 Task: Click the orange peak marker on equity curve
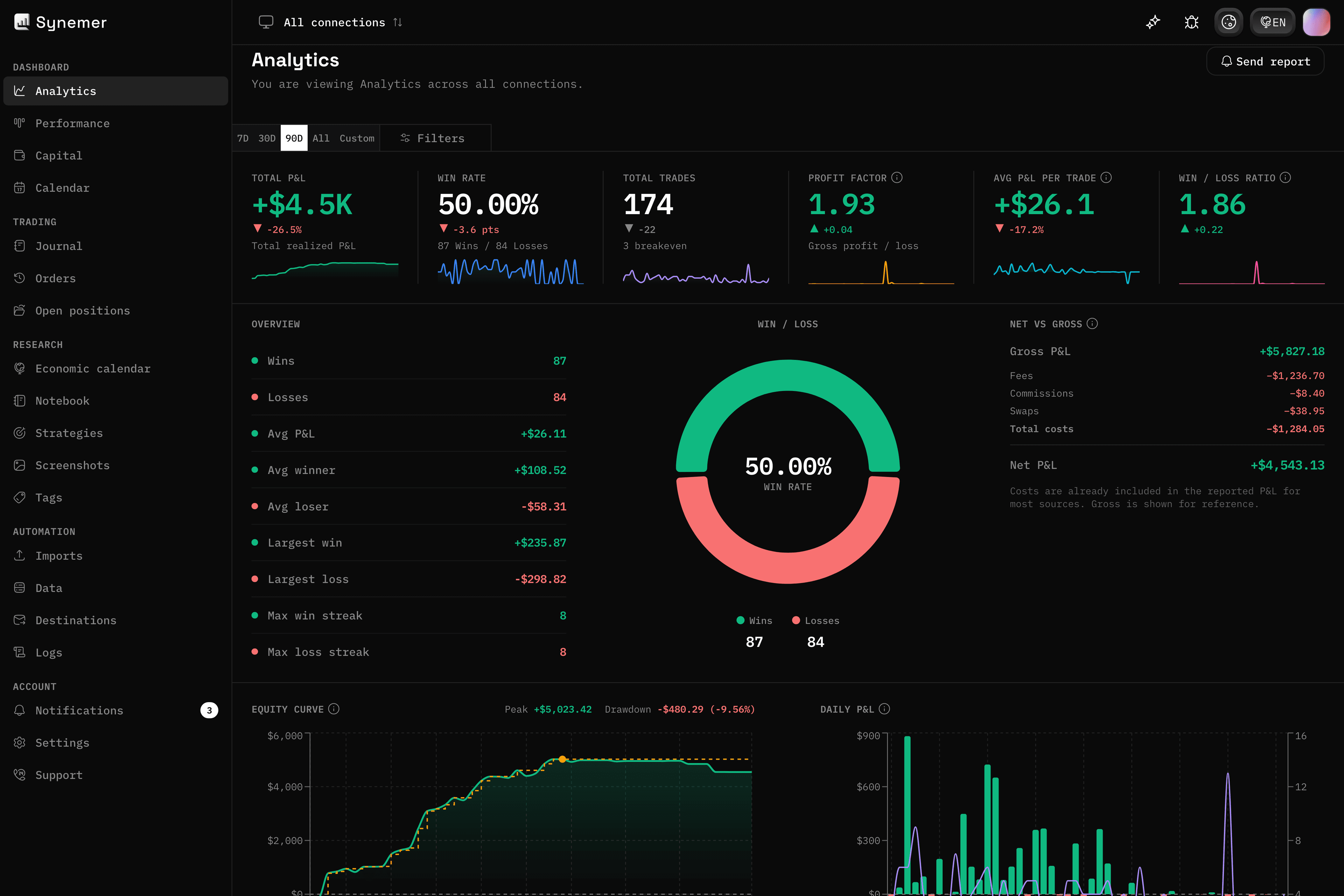click(562, 759)
